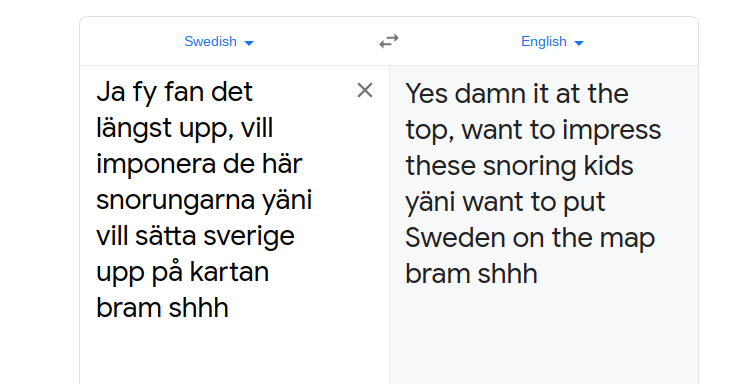Click "Yes damn it" in translated text
Viewport: 729px width, 384px height.
click(x=477, y=94)
